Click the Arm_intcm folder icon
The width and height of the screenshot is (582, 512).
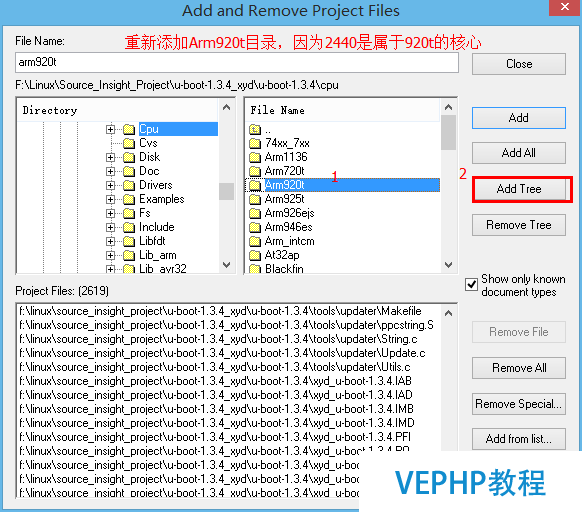coord(255,241)
